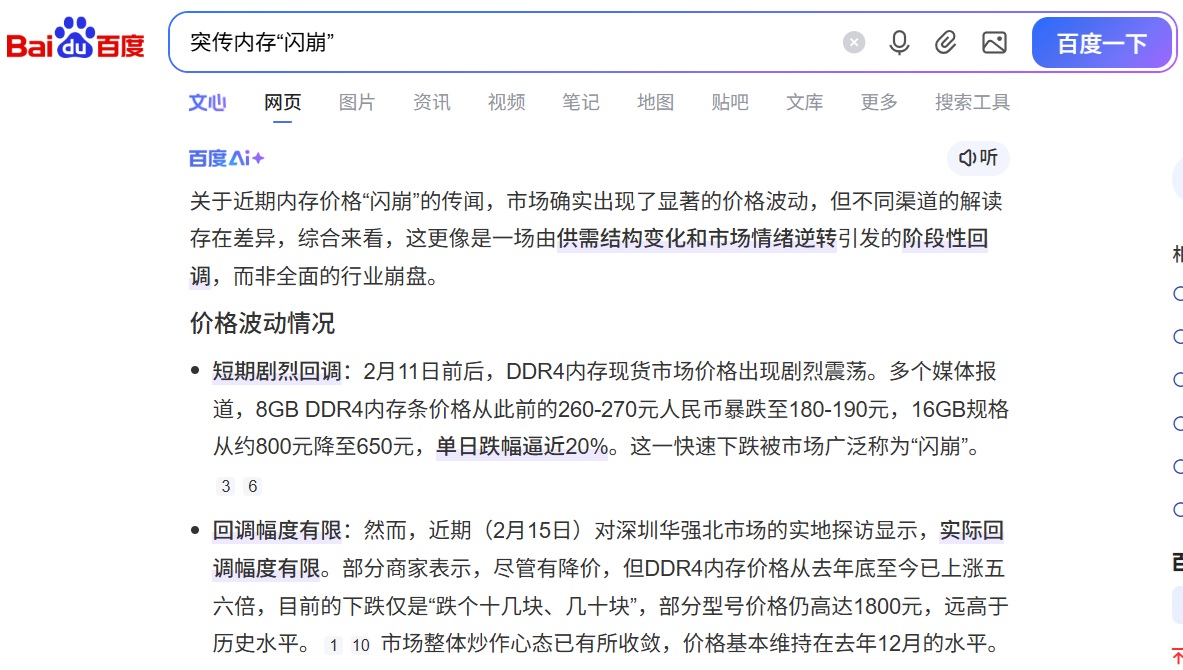Screen dimensions: 1183x670
Task: Expand the 更多 menu
Action: pos(879,102)
